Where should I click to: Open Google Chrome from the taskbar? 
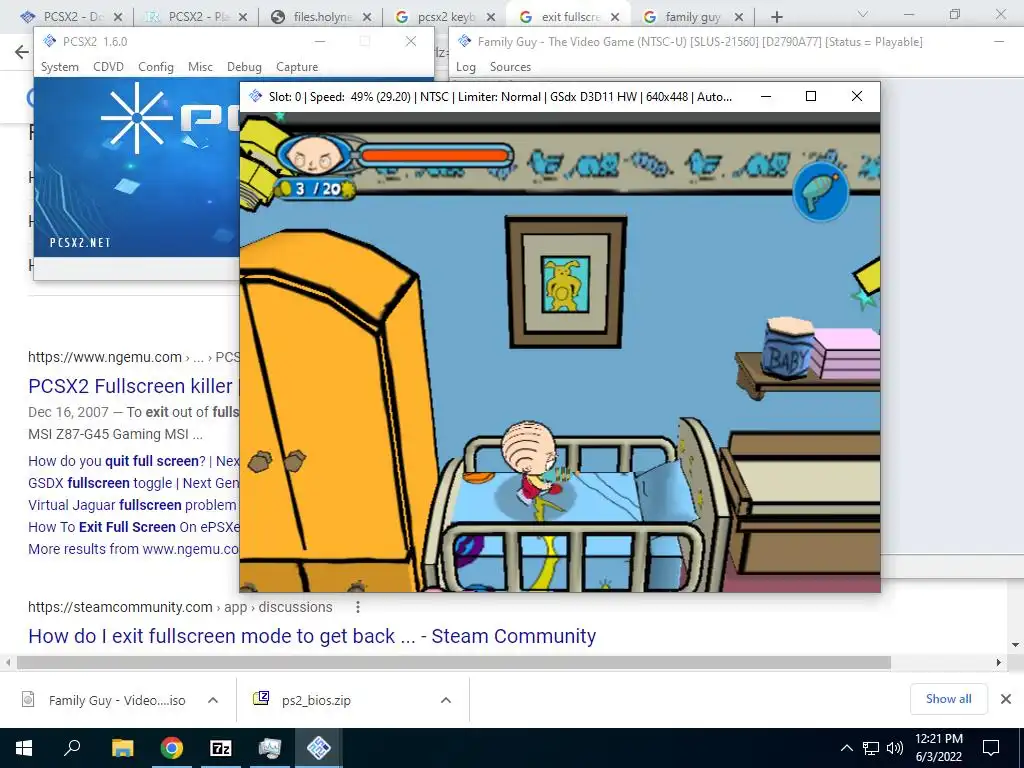point(172,748)
